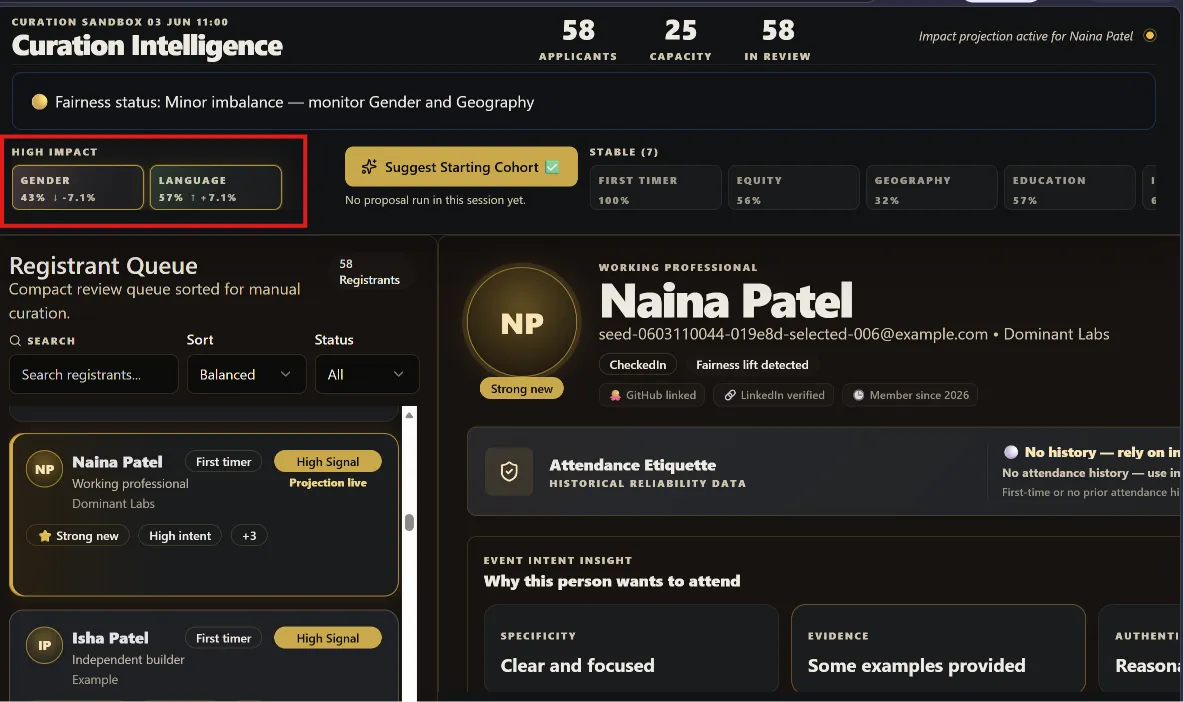Click the scrollbar up arrow in queue

pyautogui.click(x=409, y=415)
